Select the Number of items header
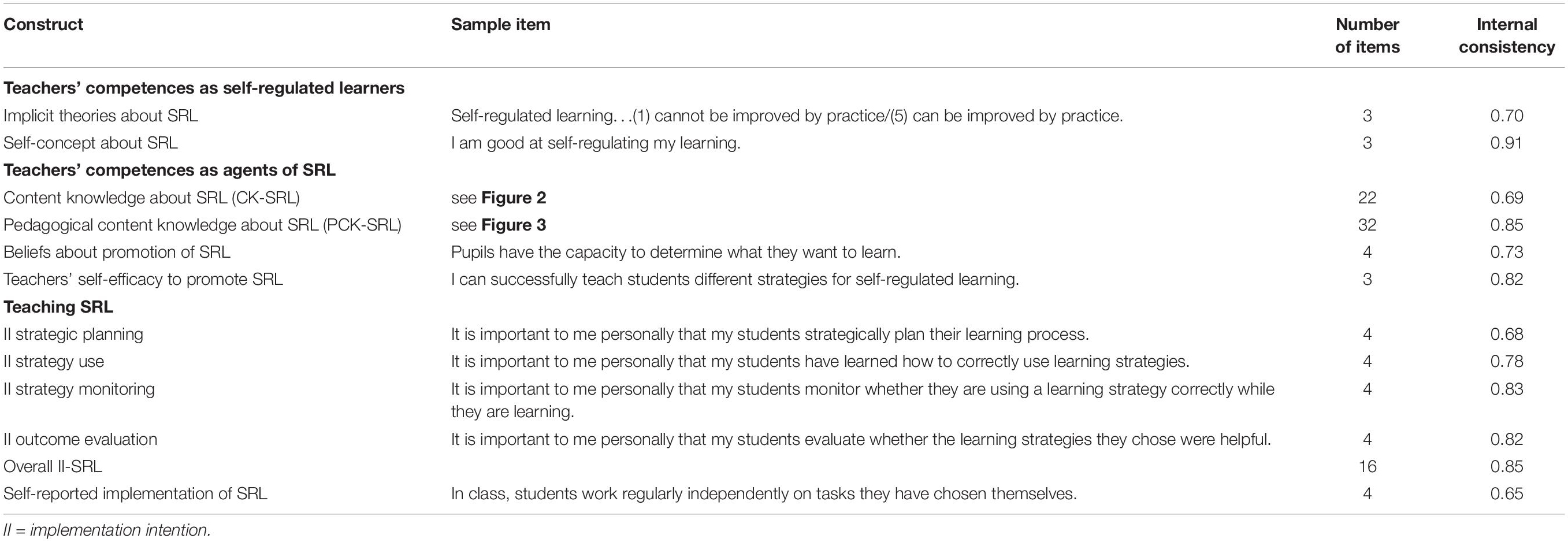 [x=1367, y=35]
